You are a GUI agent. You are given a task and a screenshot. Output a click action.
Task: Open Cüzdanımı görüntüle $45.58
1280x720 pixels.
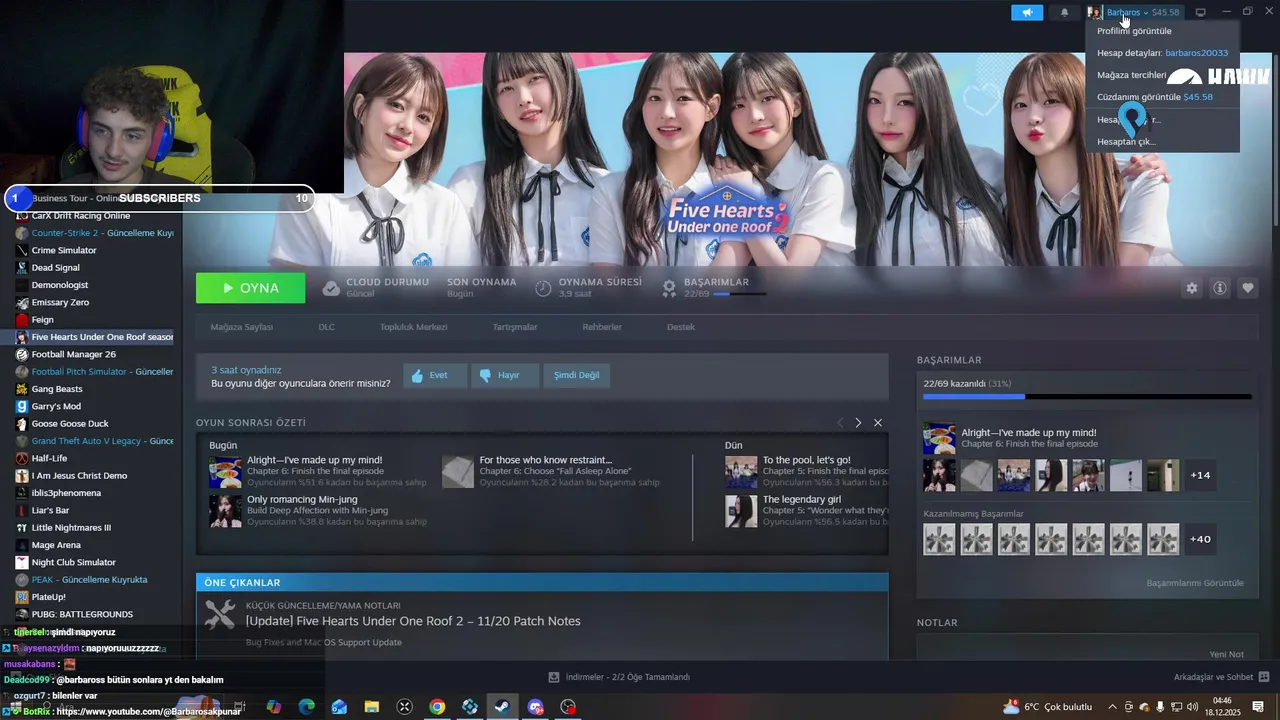tap(1155, 97)
